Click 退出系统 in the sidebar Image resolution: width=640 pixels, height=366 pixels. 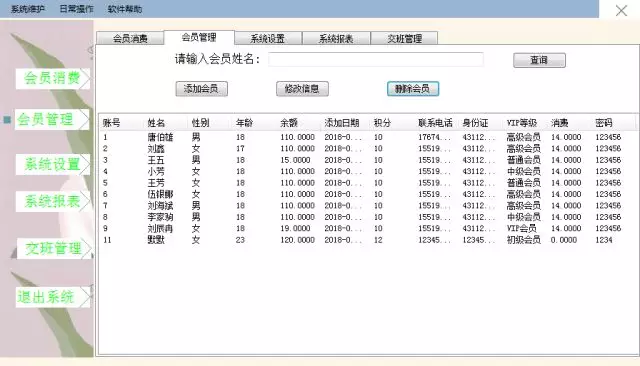click(x=52, y=297)
